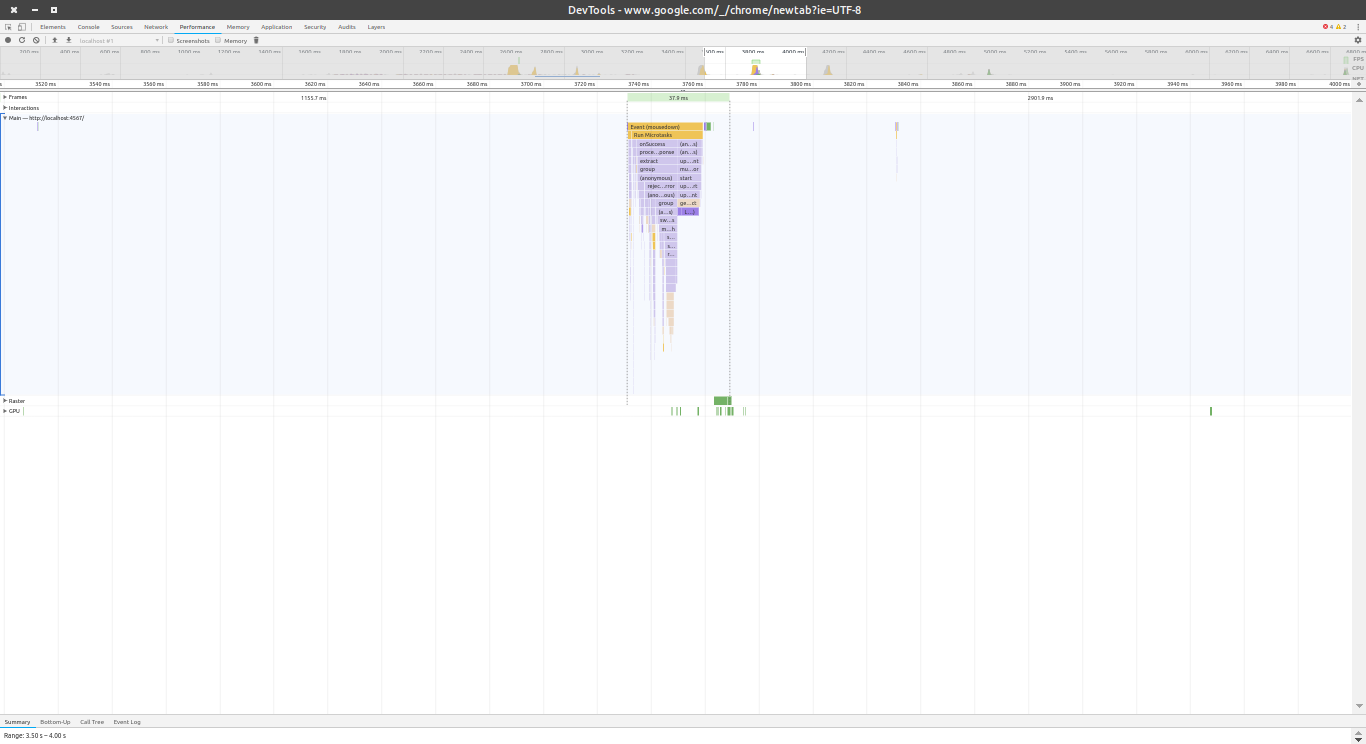Collapse the Main thread track
1366x744 pixels.
click(x=5, y=118)
